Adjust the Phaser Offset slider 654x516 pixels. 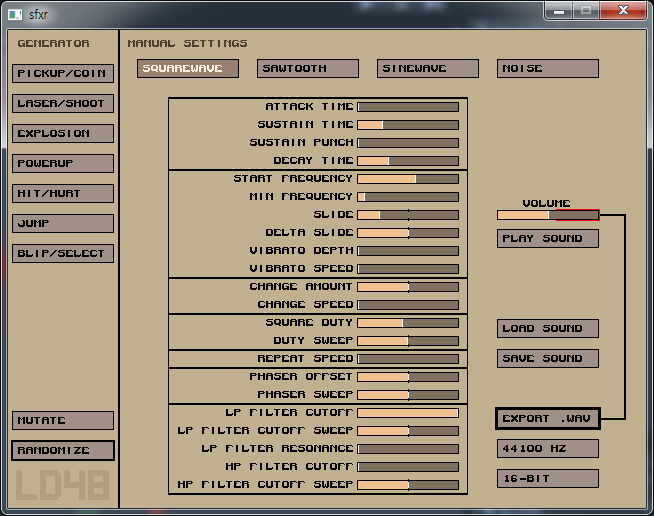[x=408, y=377]
